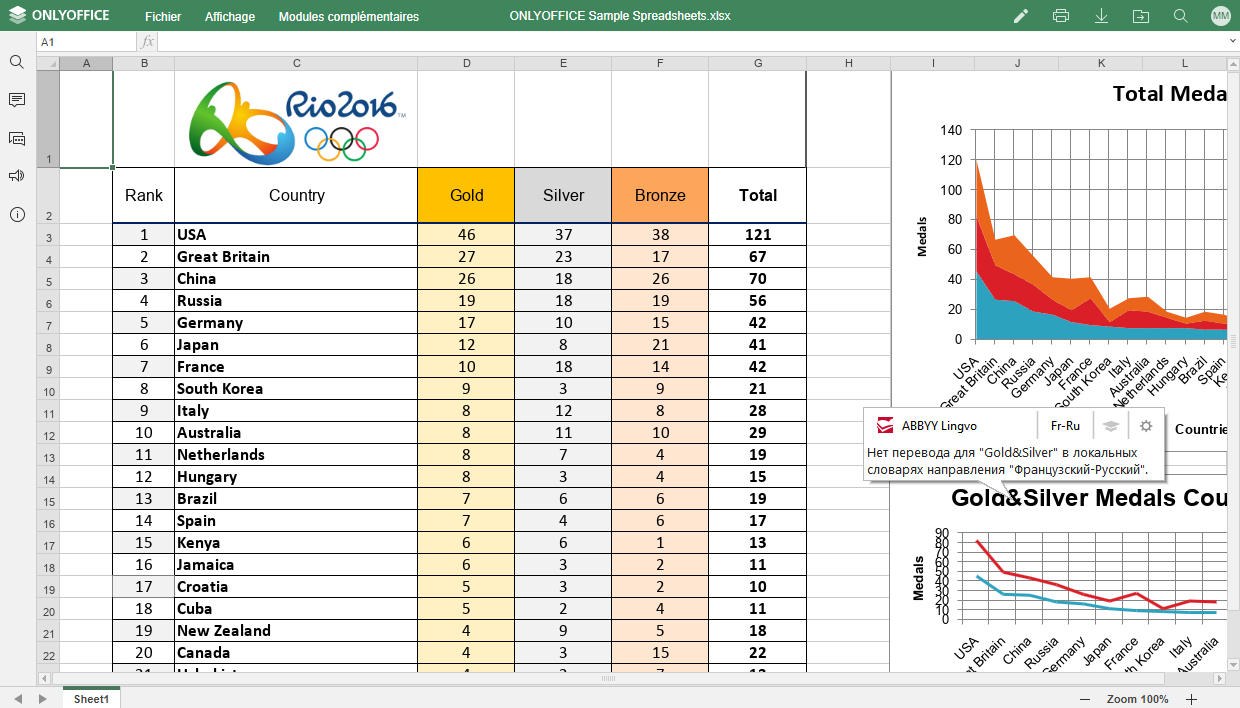Screen dimensions: 1240x708
Task: Select the Gold header cell
Action: (466, 195)
